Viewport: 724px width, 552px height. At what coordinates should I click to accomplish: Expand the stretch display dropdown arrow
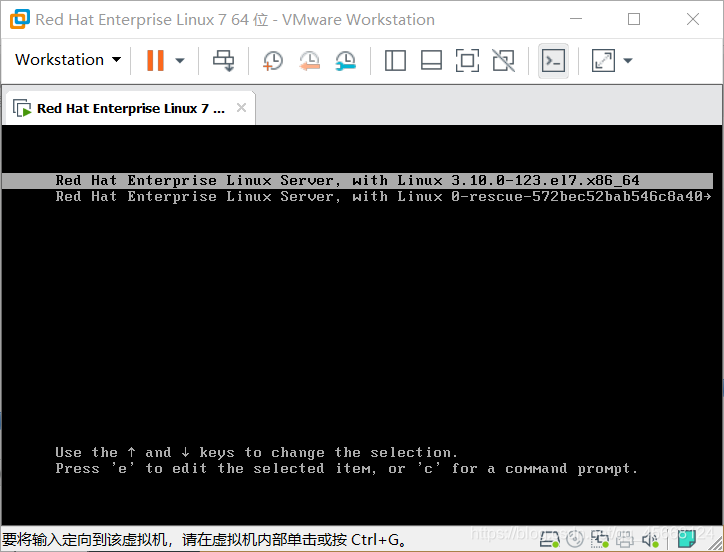point(628,61)
